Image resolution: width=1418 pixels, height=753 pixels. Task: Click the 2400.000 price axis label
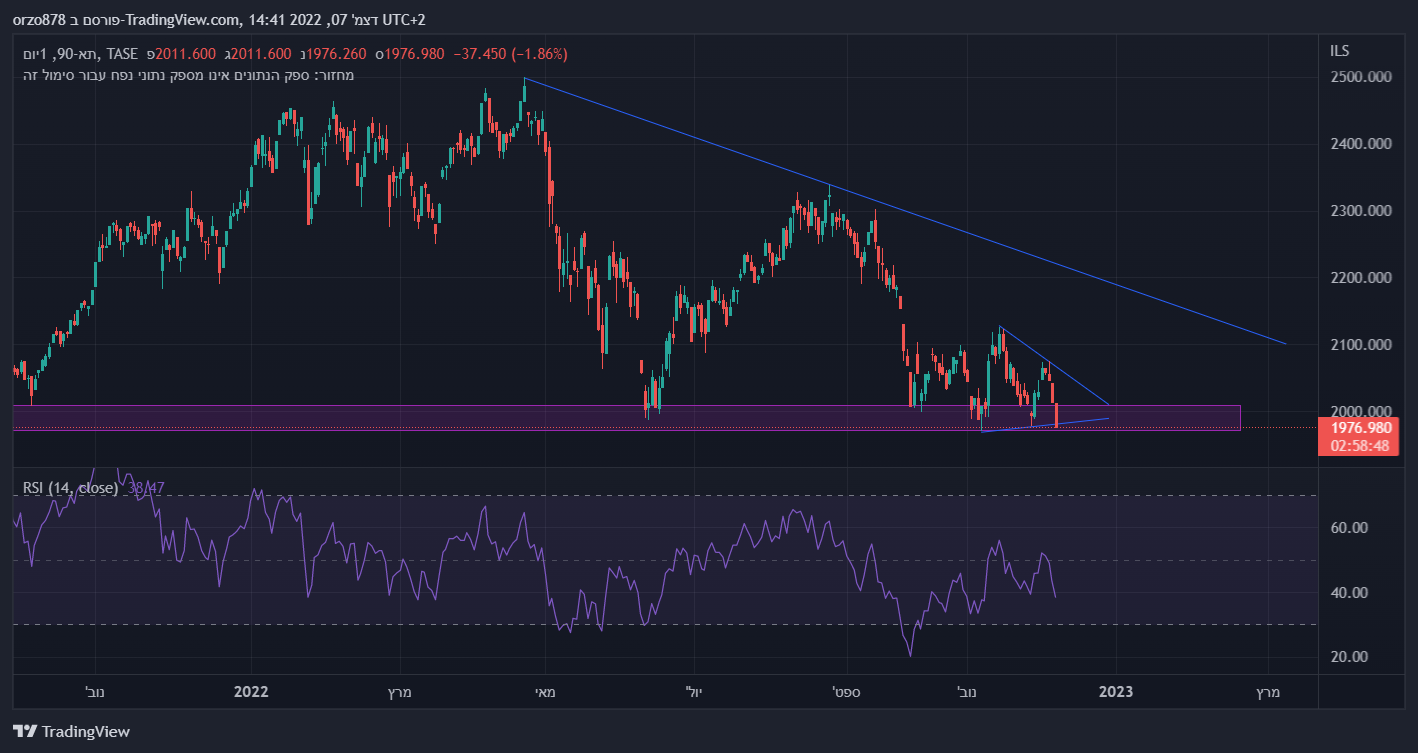pos(1360,144)
